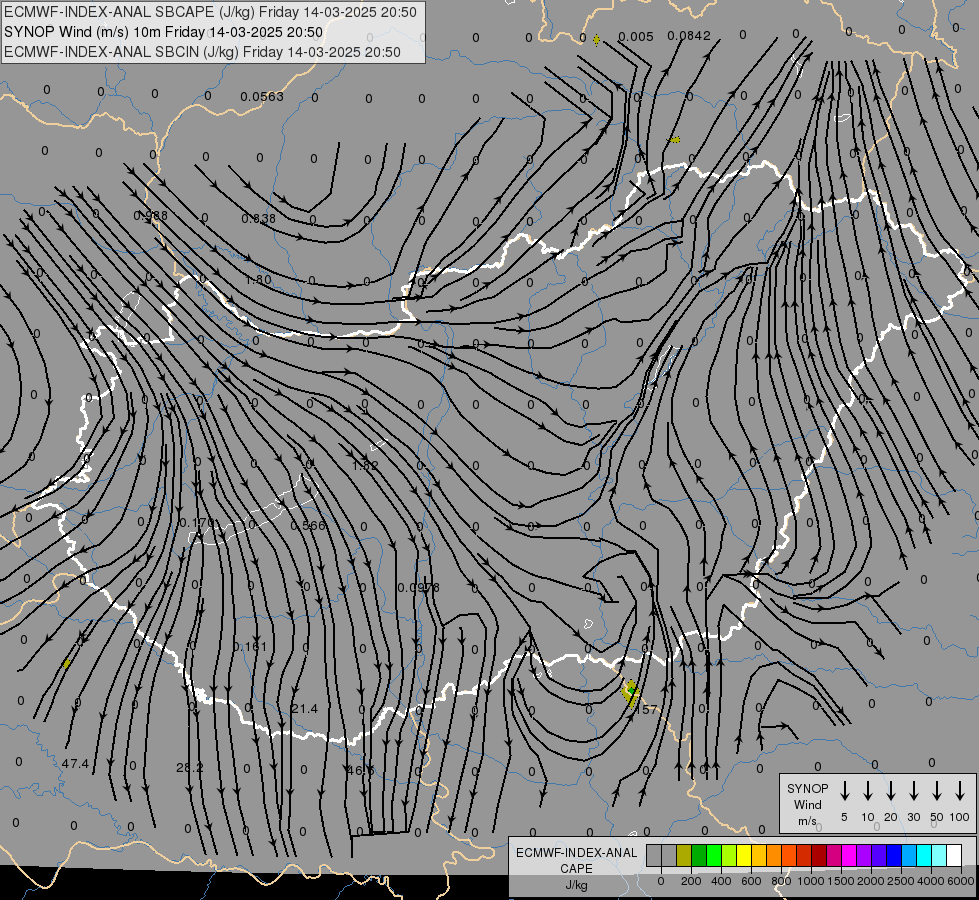Click the 200 tick label on CAPE scale

click(691, 881)
